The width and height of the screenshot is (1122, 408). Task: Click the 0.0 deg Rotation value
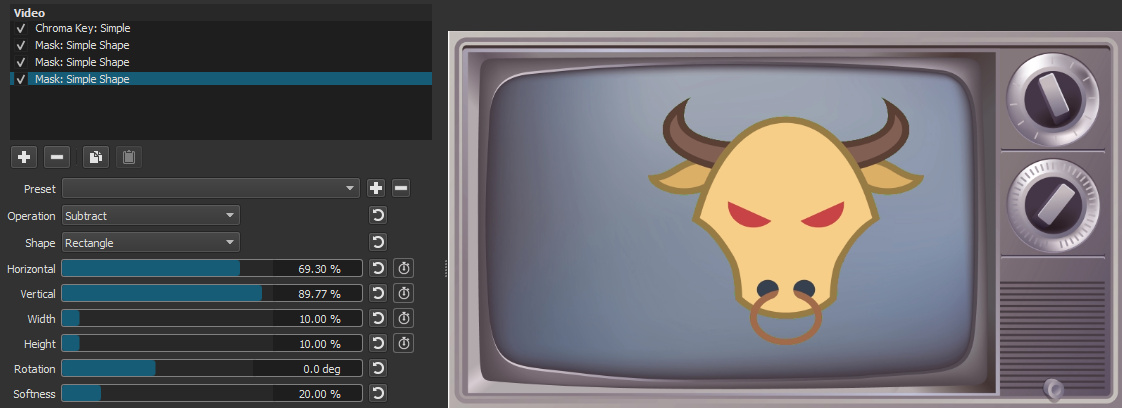click(321, 369)
